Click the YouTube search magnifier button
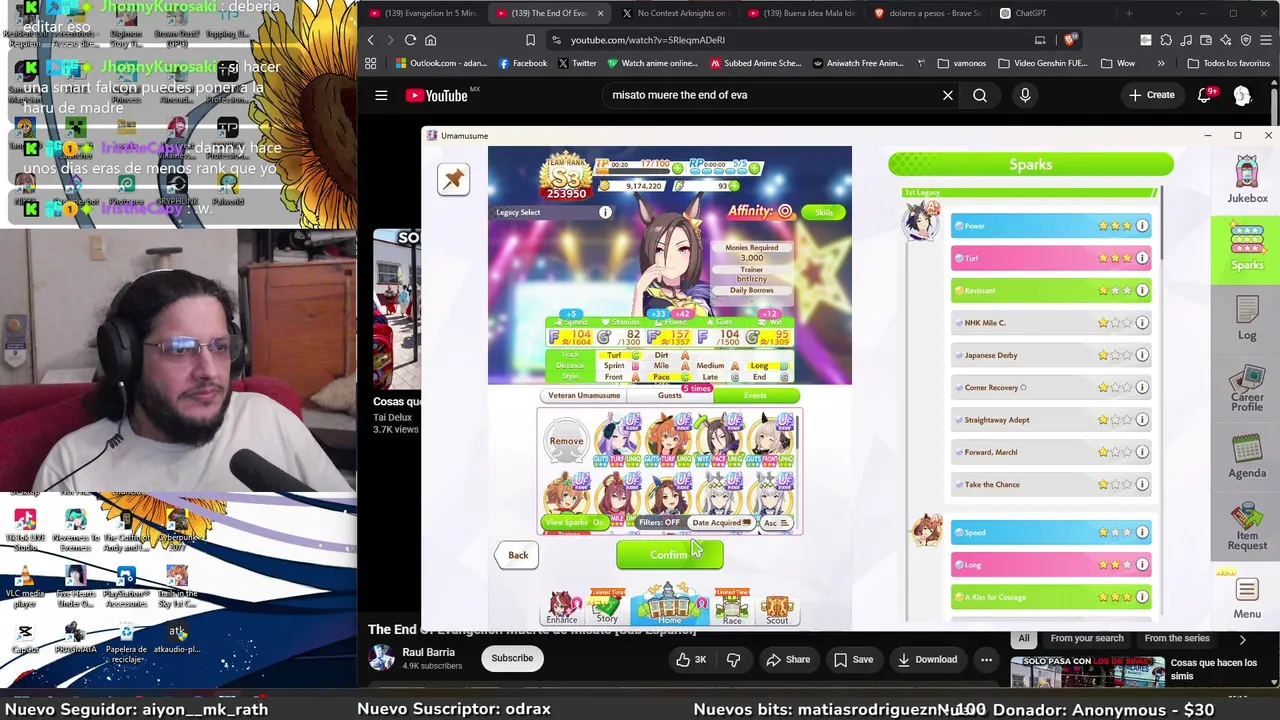The height and width of the screenshot is (720, 1280). [x=980, y=95]
